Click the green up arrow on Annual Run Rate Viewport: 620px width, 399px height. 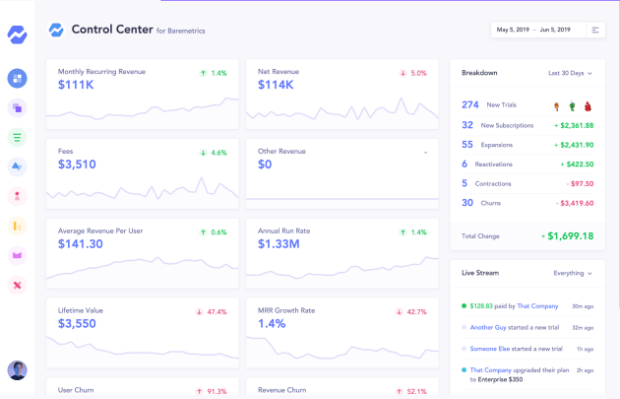pyautogui.click(x=403, y=233)
